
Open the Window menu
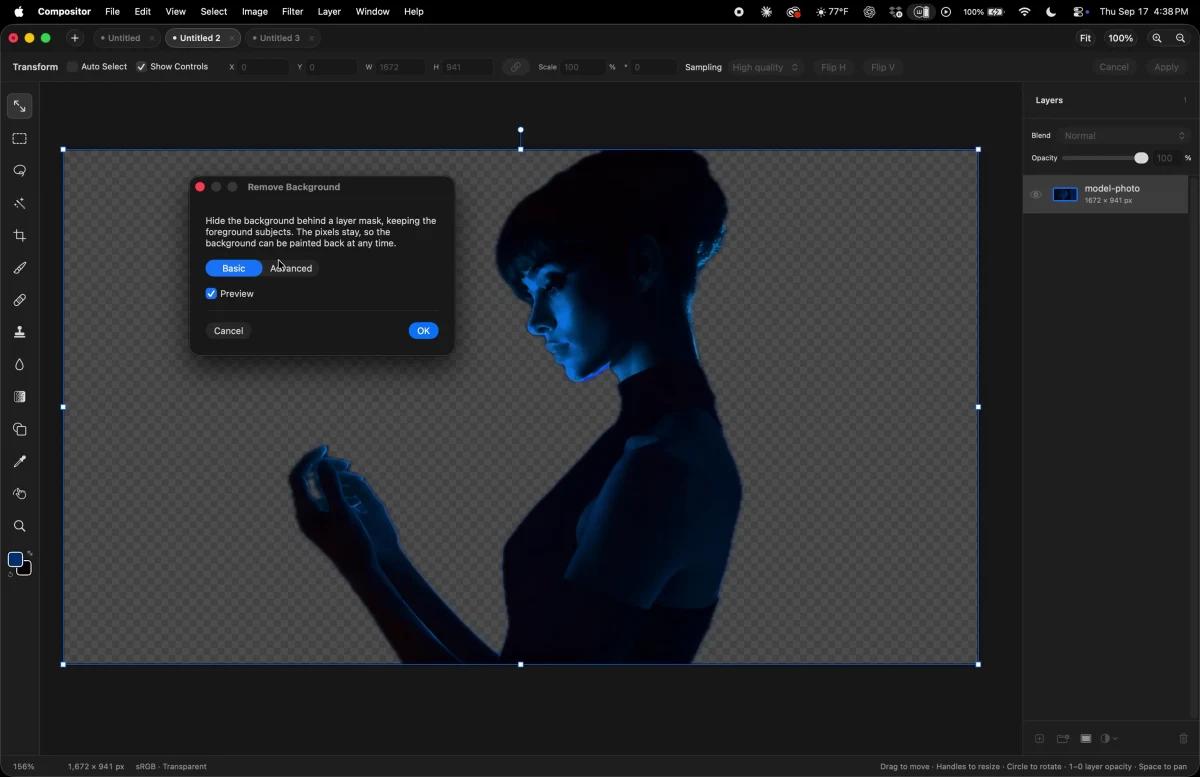[373, 12]
